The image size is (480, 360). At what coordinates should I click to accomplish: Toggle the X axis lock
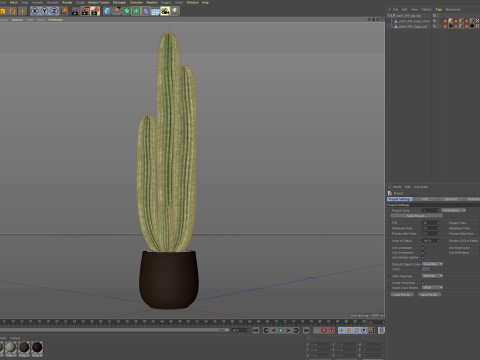point(35,11)
